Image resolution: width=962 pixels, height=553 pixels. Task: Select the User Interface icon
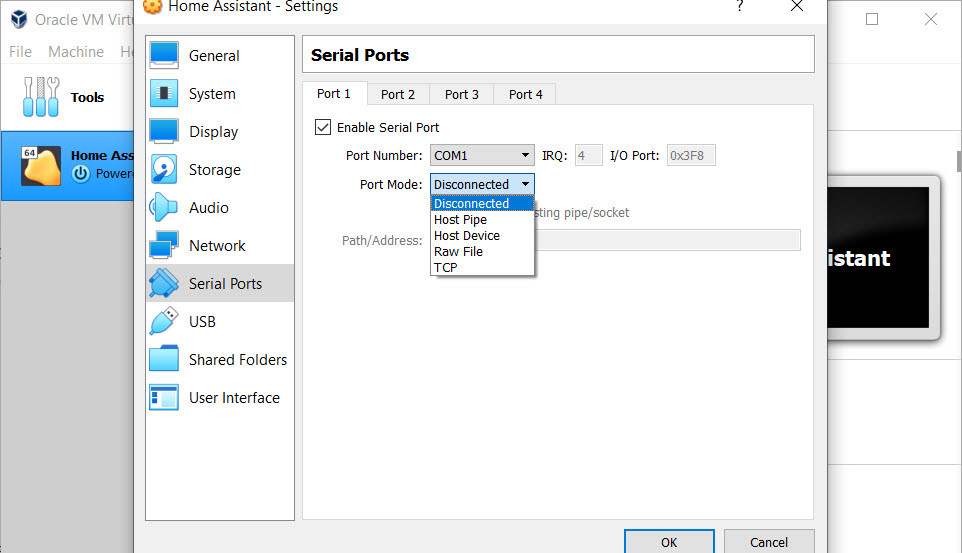[x=164, y=398]
